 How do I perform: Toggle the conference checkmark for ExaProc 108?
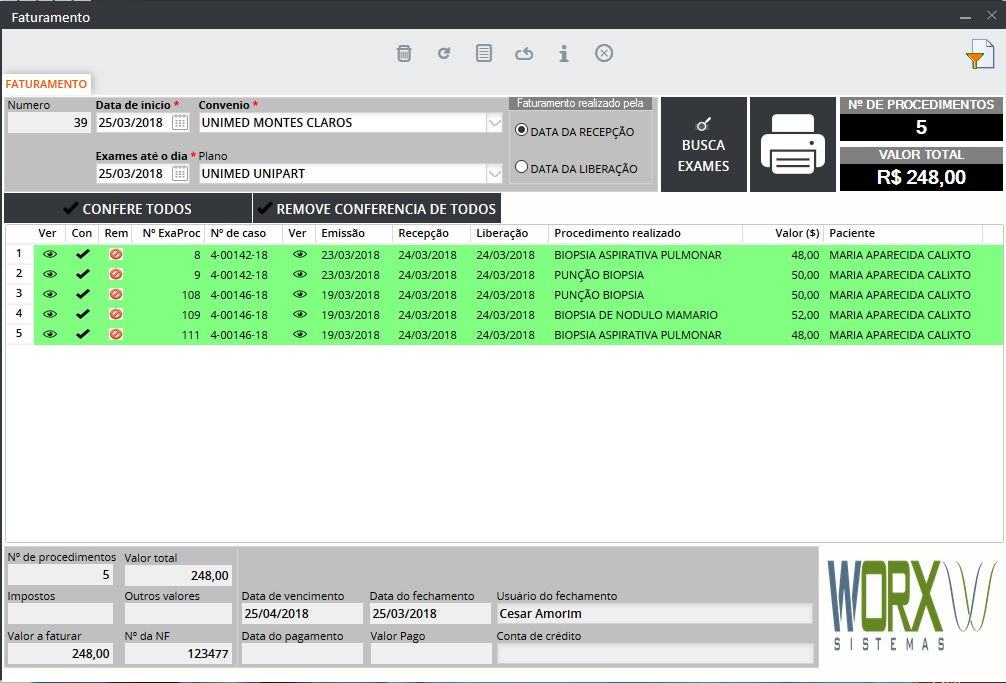(83, 294)
